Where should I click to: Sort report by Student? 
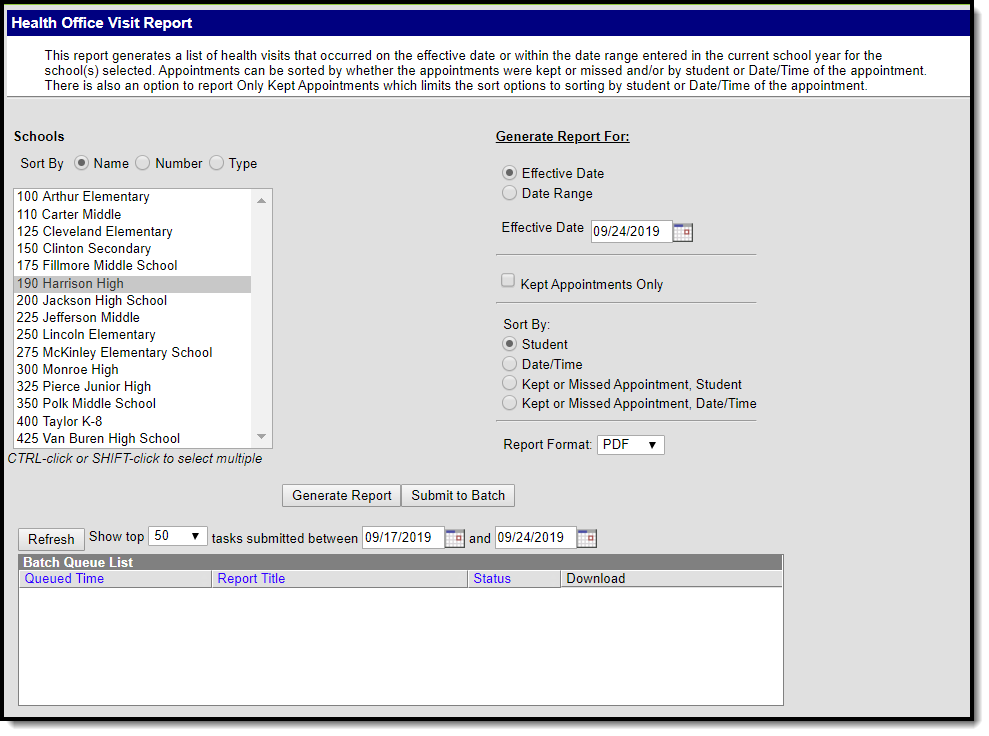coord(509,344)
